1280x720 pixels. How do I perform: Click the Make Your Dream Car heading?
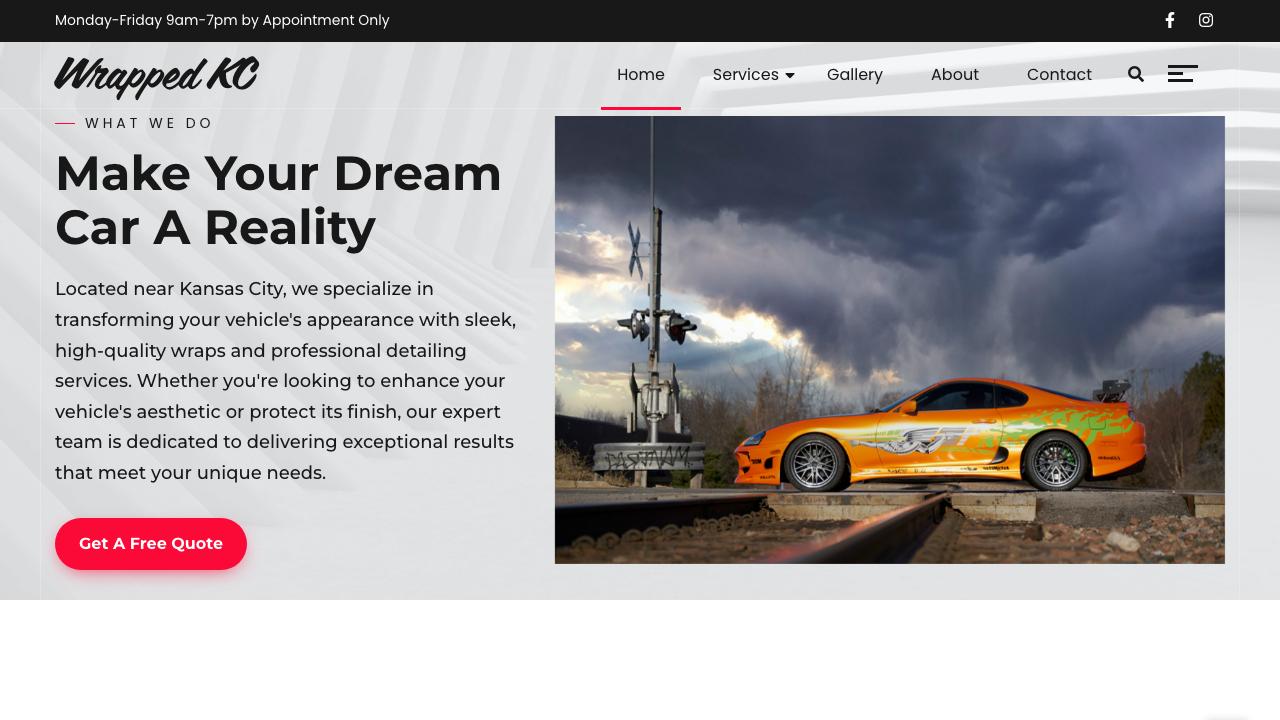click(x=278, y=200)
